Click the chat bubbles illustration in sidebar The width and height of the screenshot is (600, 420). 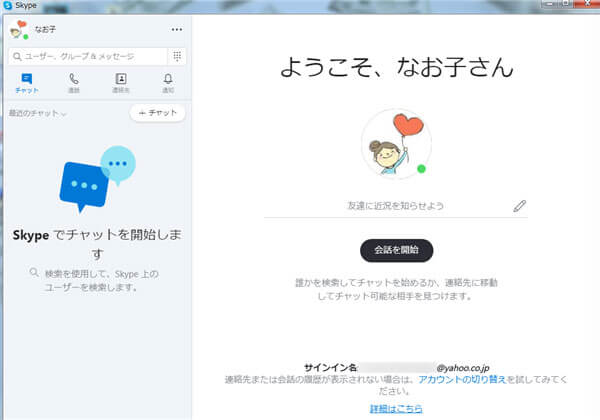pos(98,179)
